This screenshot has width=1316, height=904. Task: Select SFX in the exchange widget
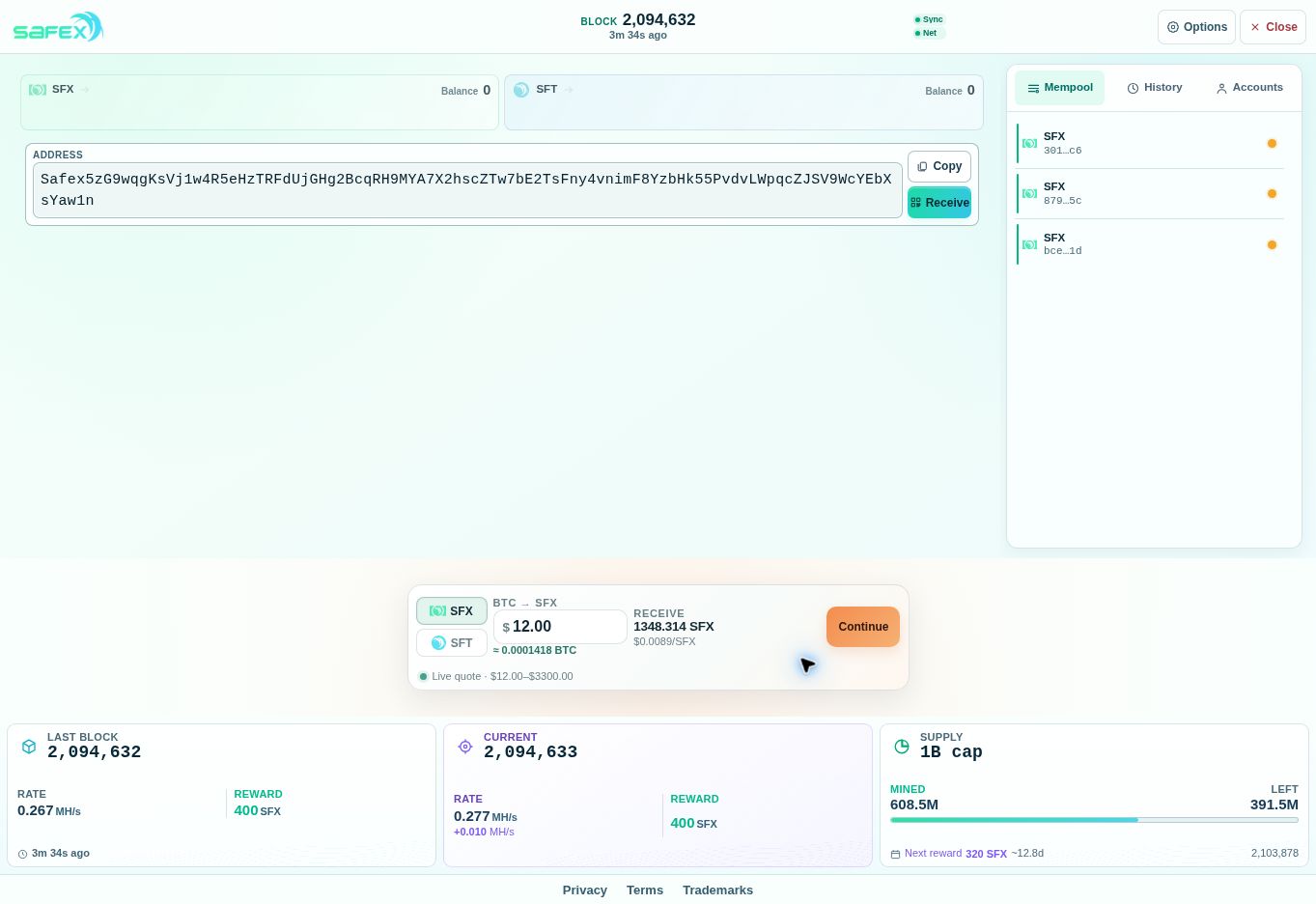pos(452,611)
